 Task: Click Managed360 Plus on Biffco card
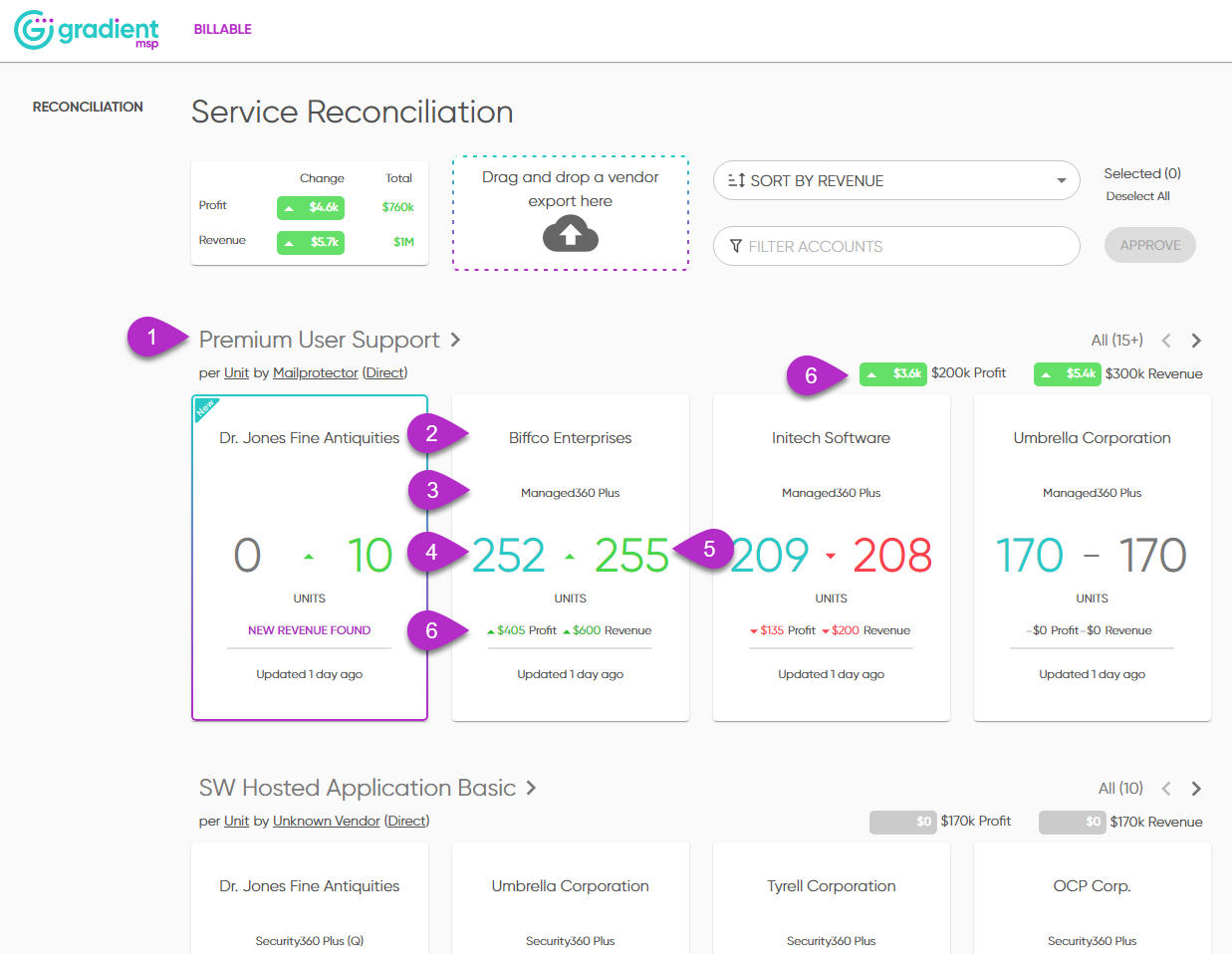click(x=571, y=493)
